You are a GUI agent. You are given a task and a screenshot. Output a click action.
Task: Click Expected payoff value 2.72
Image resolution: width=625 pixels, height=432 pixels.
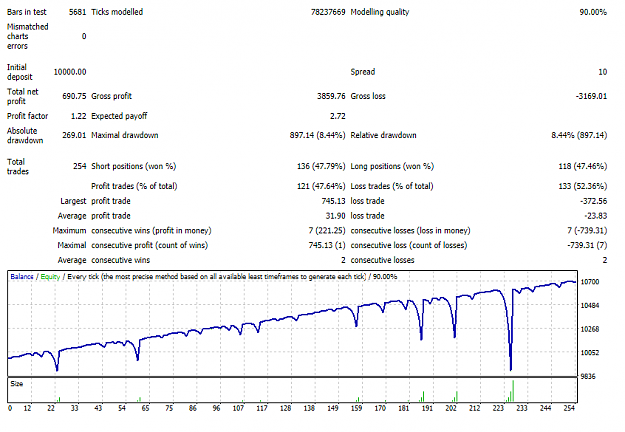click(x=338, y=116)
